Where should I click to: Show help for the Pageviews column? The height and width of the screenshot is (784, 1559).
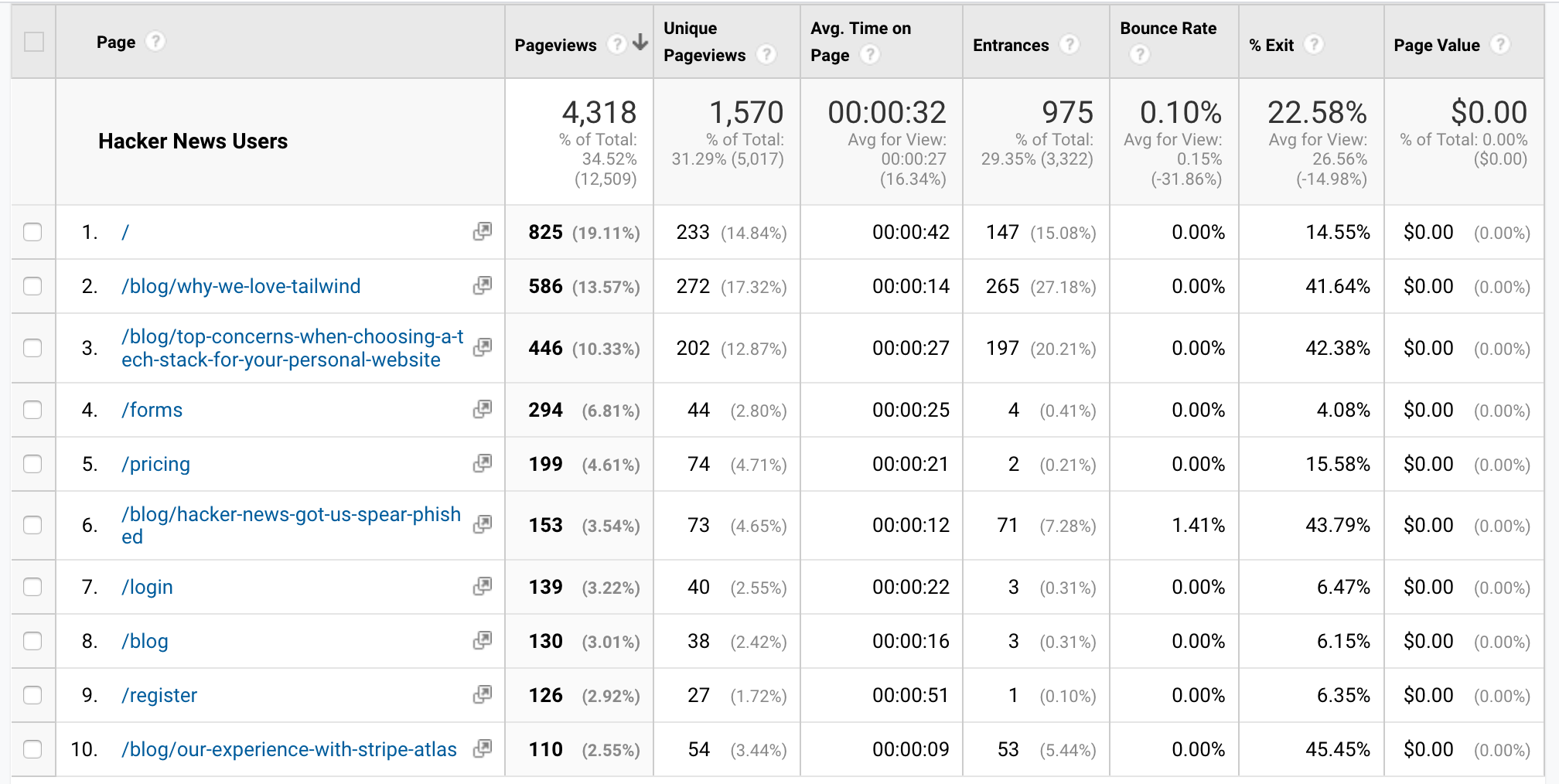coord(616,45)
